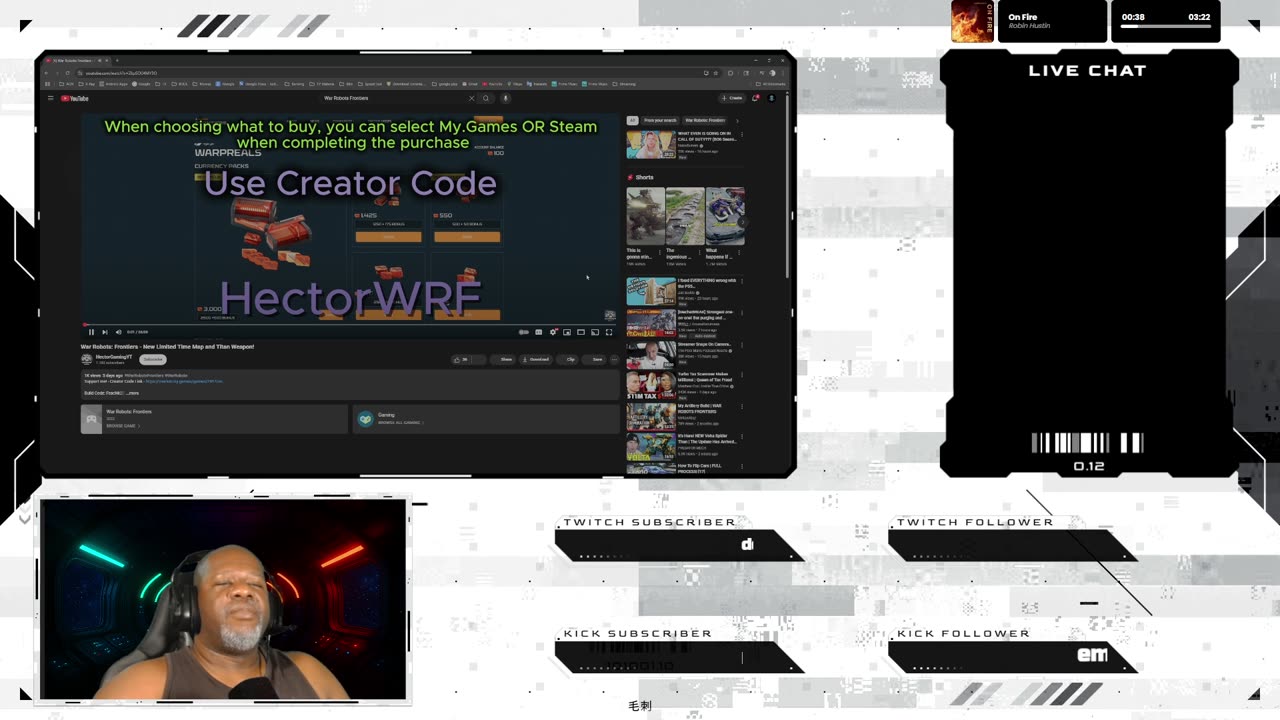
Task: Focus the YouTube search box
Action: click(392, 98)
